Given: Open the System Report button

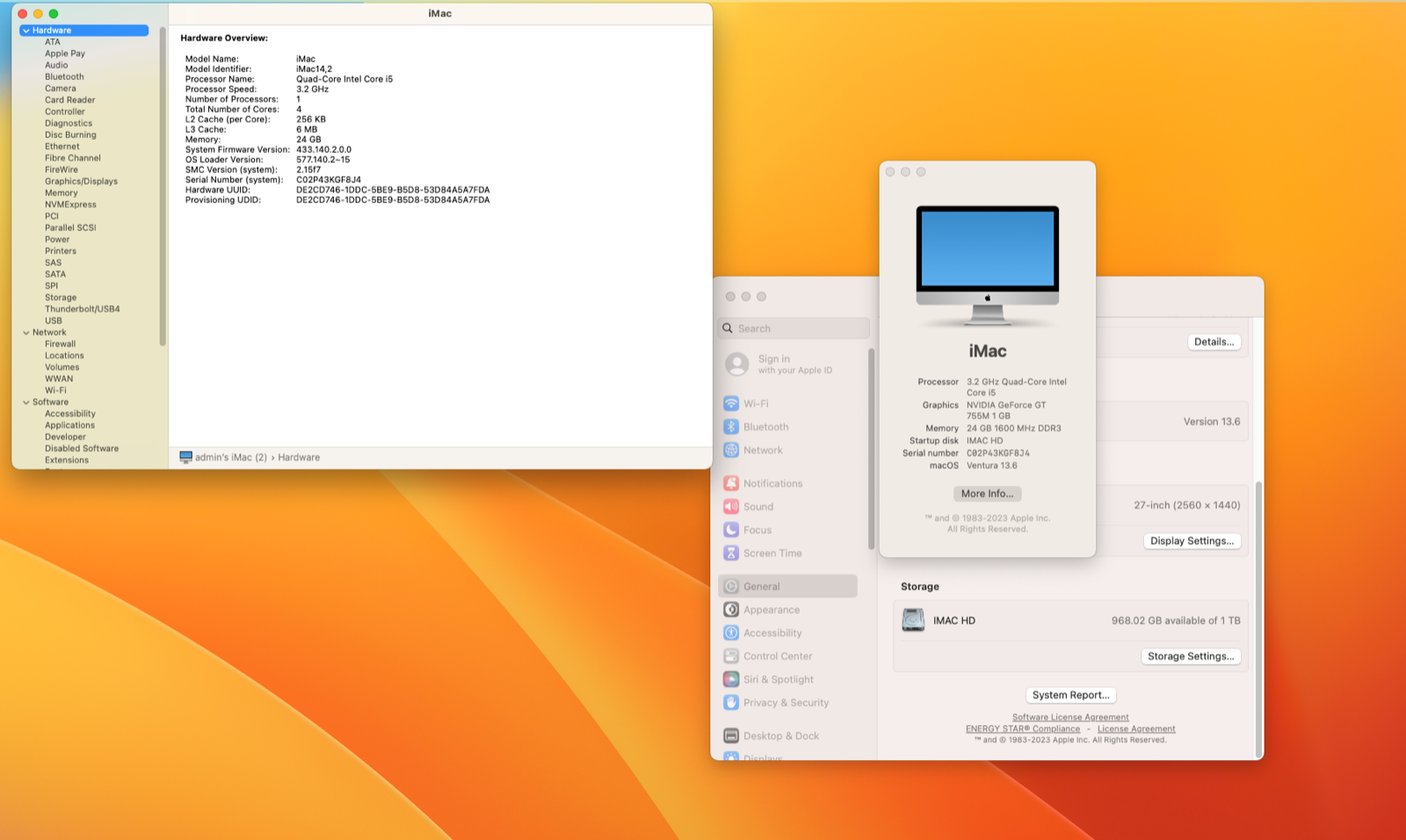Looking at the screenshot, I should [x=1070, y=695].
